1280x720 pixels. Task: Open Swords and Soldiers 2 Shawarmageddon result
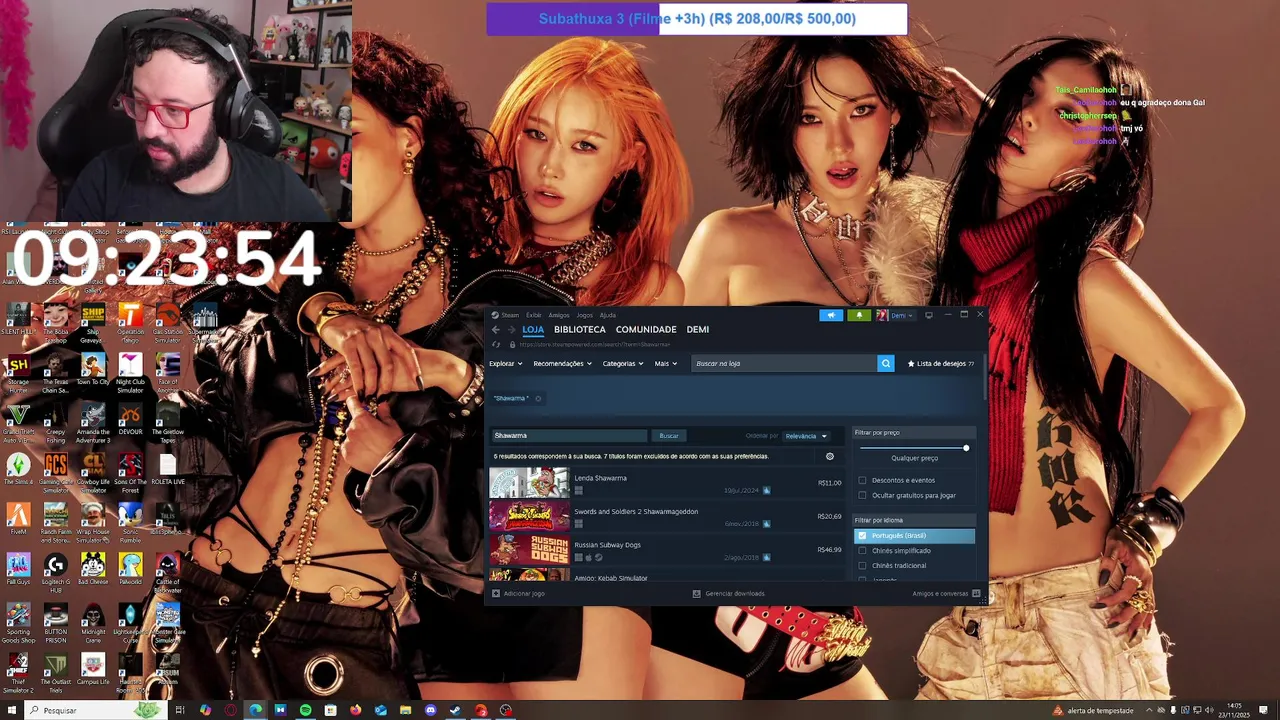pyautogui.click(x=667, y=517)
